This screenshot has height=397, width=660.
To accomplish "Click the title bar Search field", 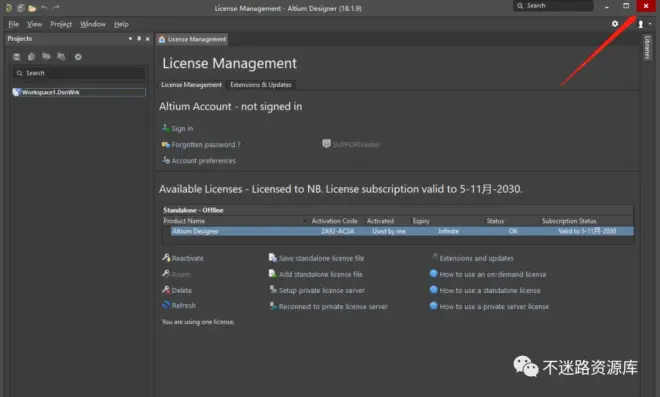I will 553,5.
